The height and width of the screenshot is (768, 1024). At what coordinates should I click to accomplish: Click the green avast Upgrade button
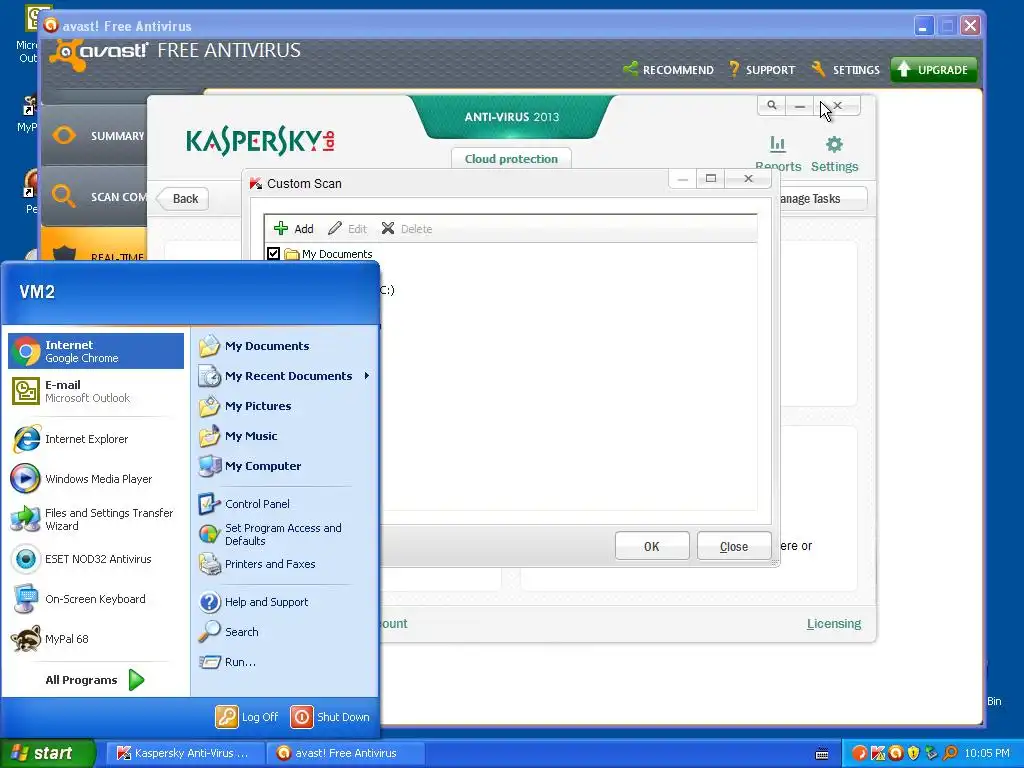933,69
